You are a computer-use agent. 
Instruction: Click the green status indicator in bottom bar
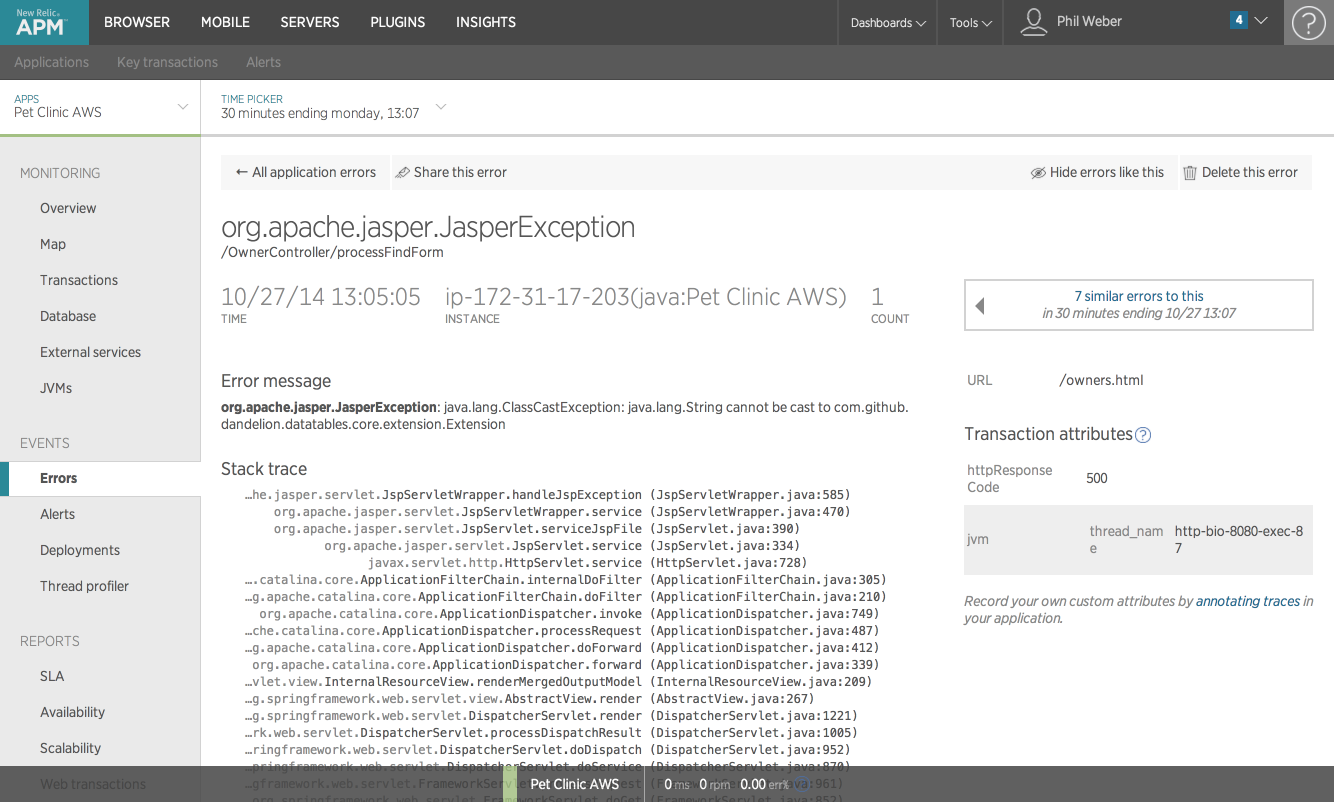point(510,784)
